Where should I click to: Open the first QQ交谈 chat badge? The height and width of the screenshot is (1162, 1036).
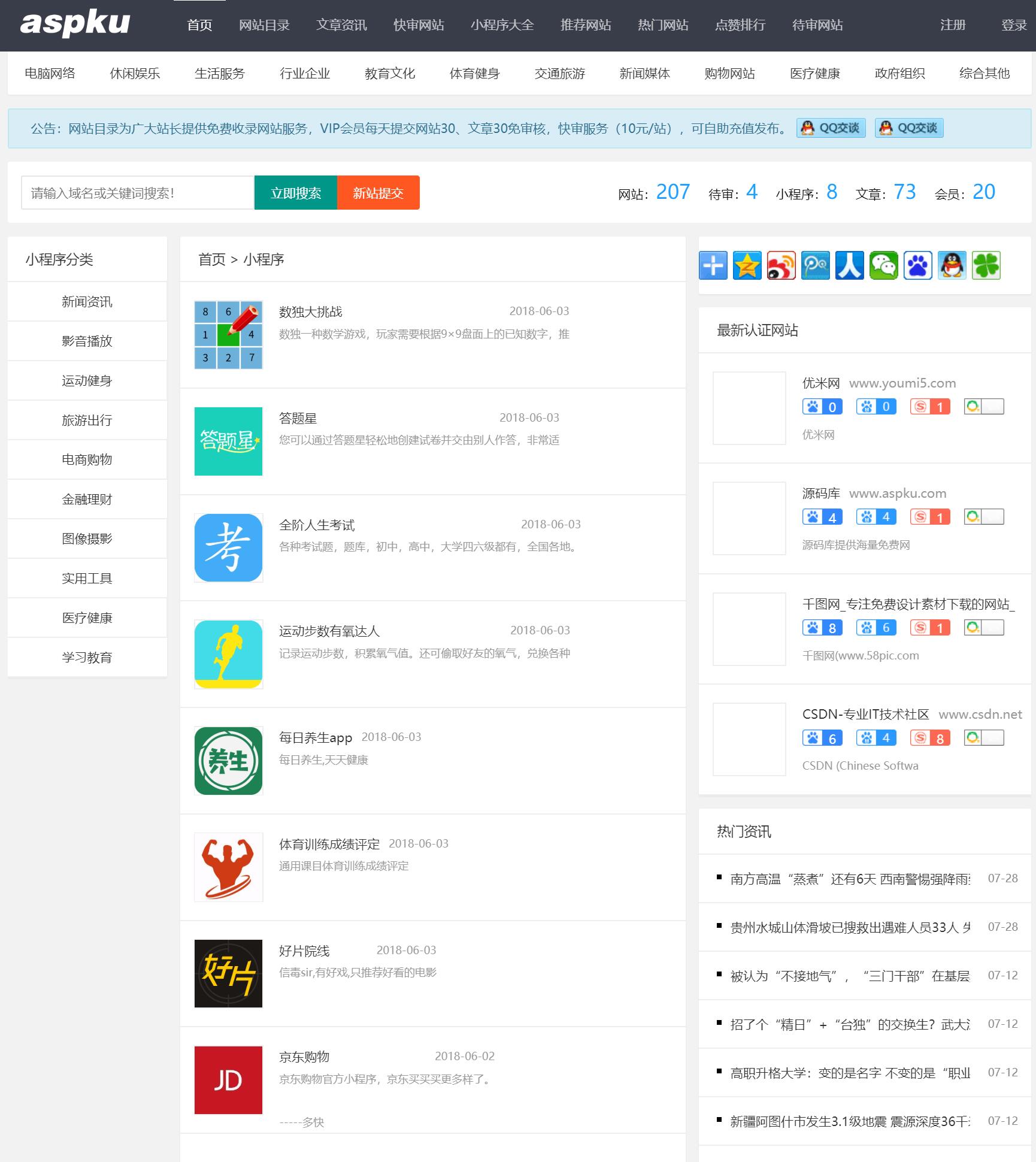831,128
